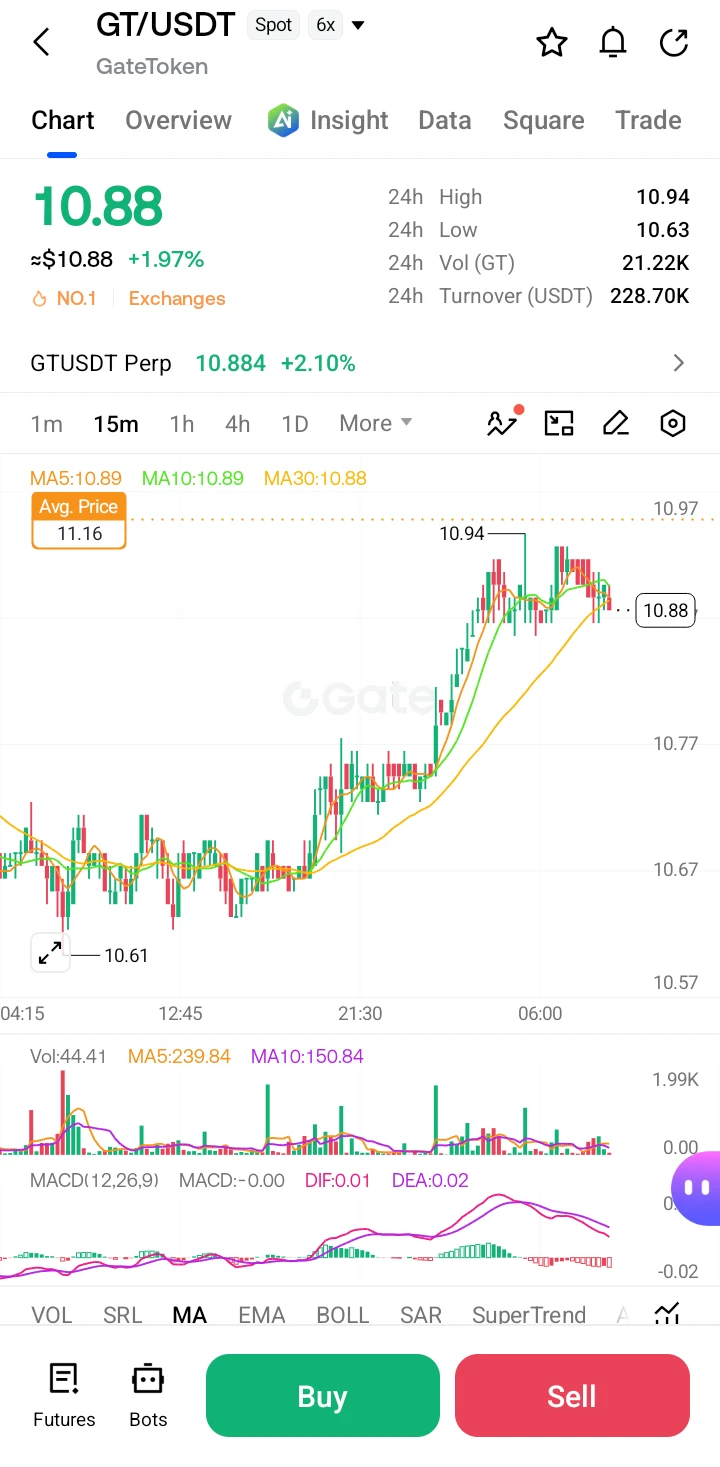Tap GateToken subtitle
The image size is (720, 1467).
point(152,66)
